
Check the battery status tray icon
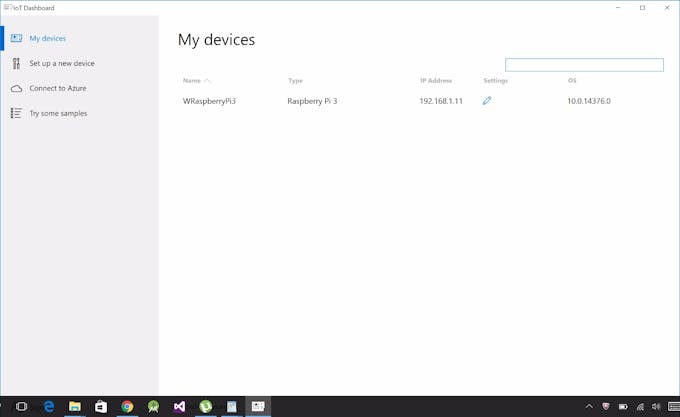623,407
